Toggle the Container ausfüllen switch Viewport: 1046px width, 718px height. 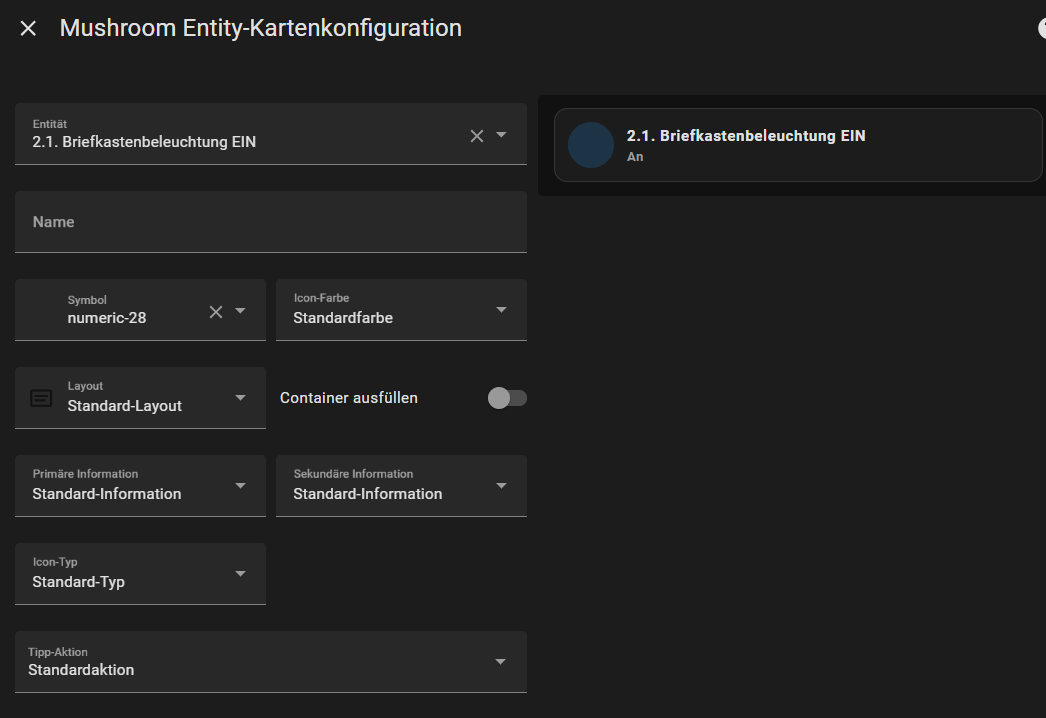[507, 398]
